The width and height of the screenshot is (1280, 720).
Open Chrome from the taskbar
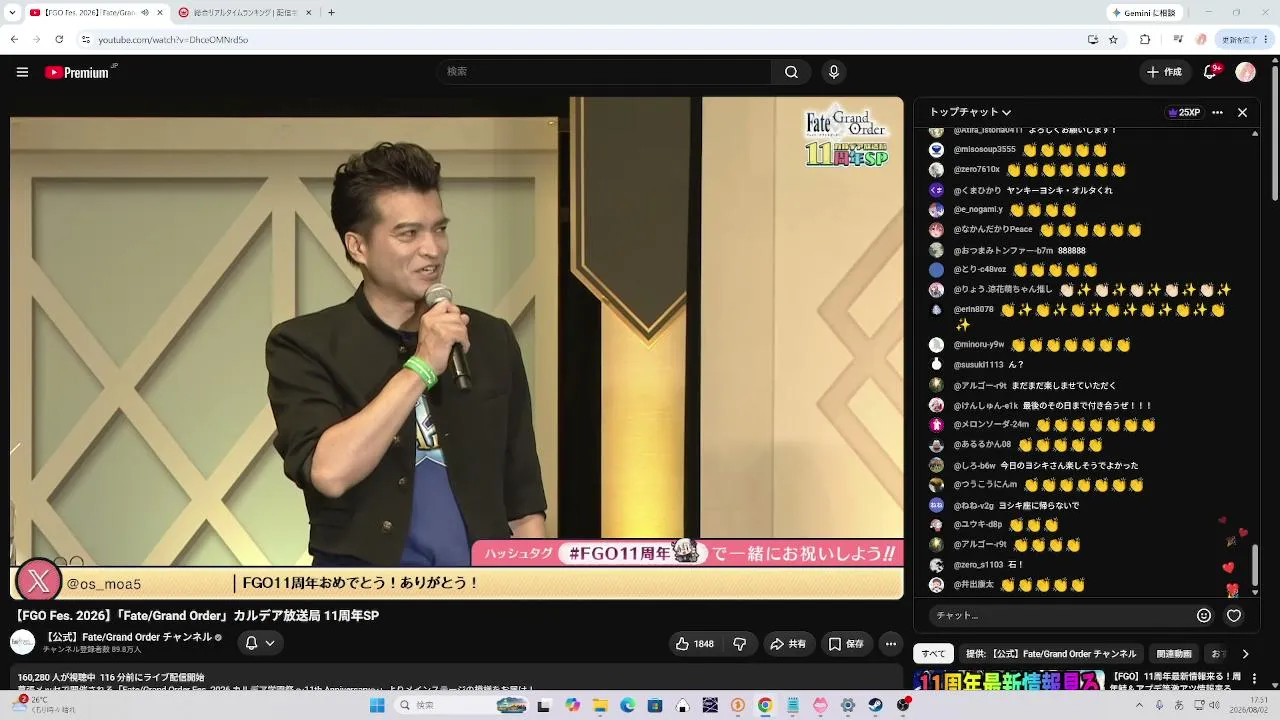point(765,705)
